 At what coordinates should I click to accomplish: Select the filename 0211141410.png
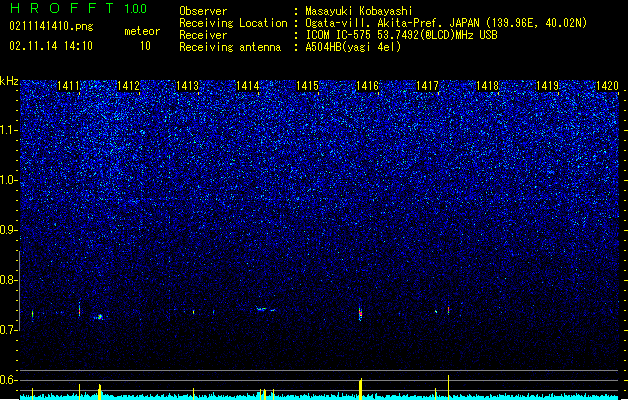click(x=51, y=26)
